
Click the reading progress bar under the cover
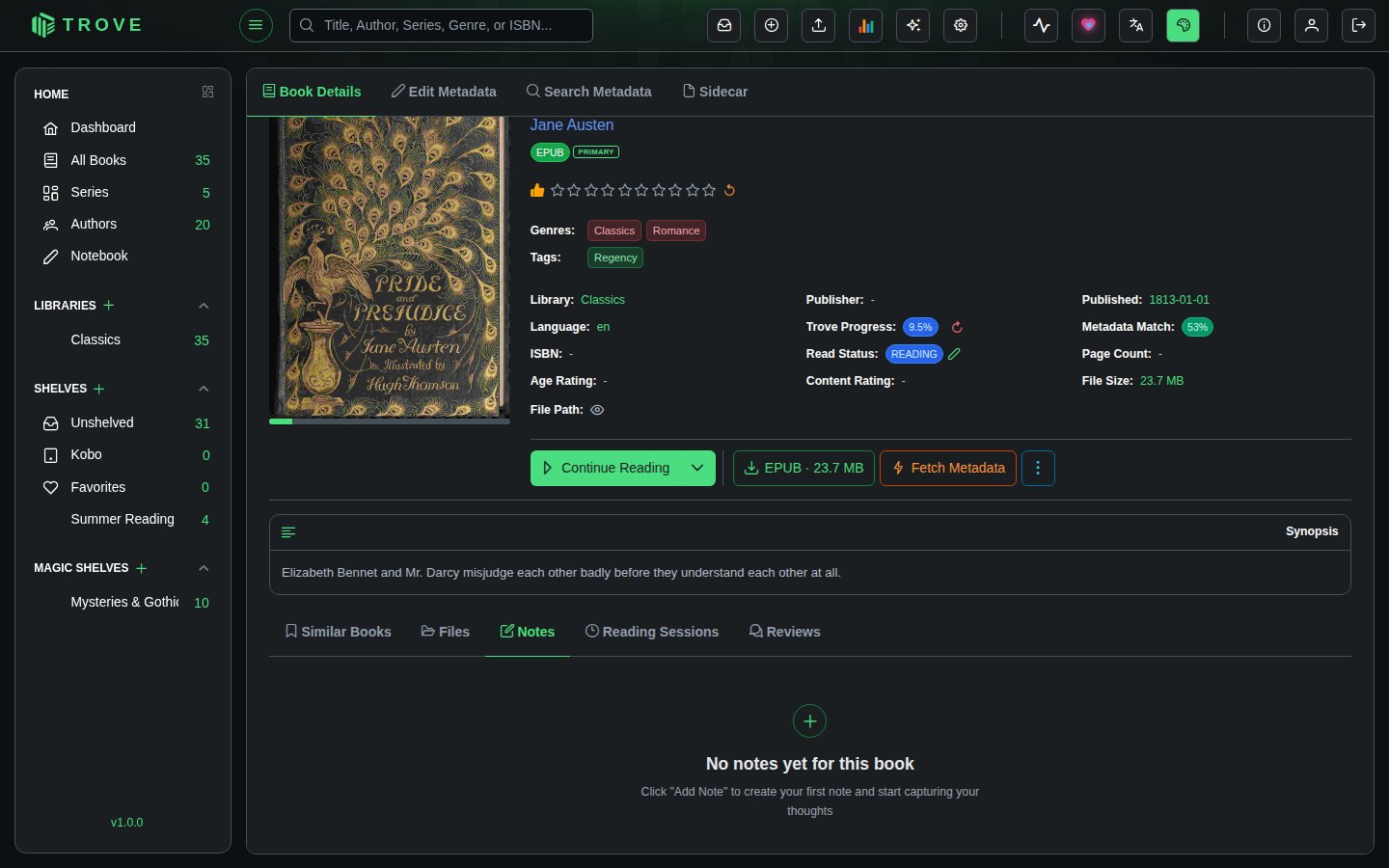pos(390,421)
